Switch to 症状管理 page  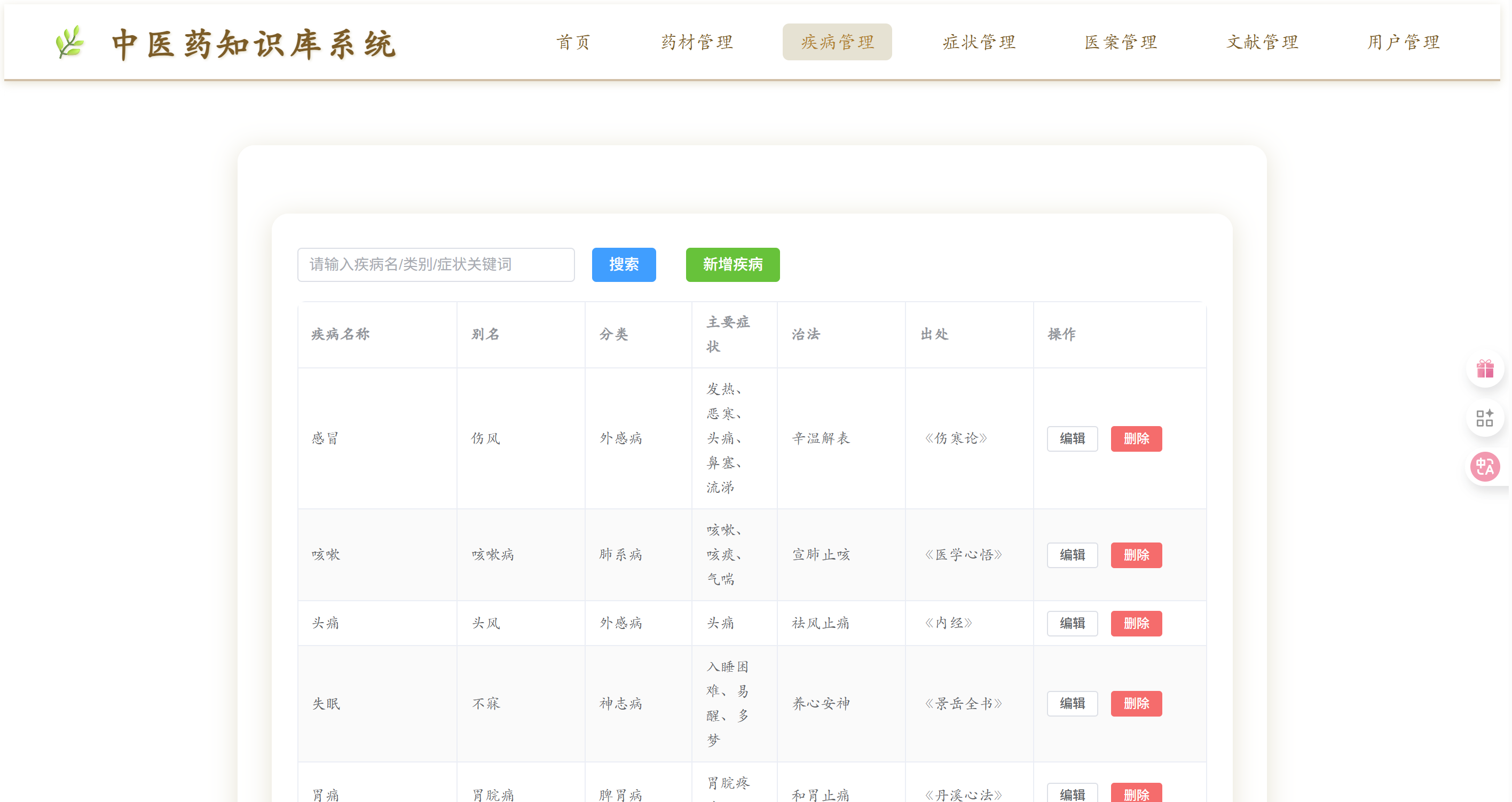[979, 42]
